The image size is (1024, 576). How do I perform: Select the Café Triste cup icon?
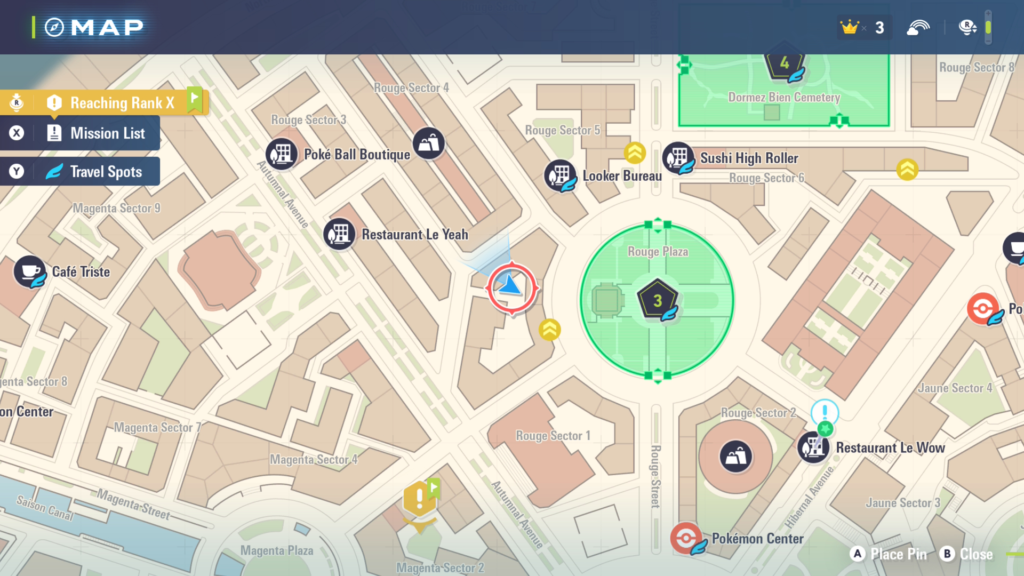coord(29,271)
